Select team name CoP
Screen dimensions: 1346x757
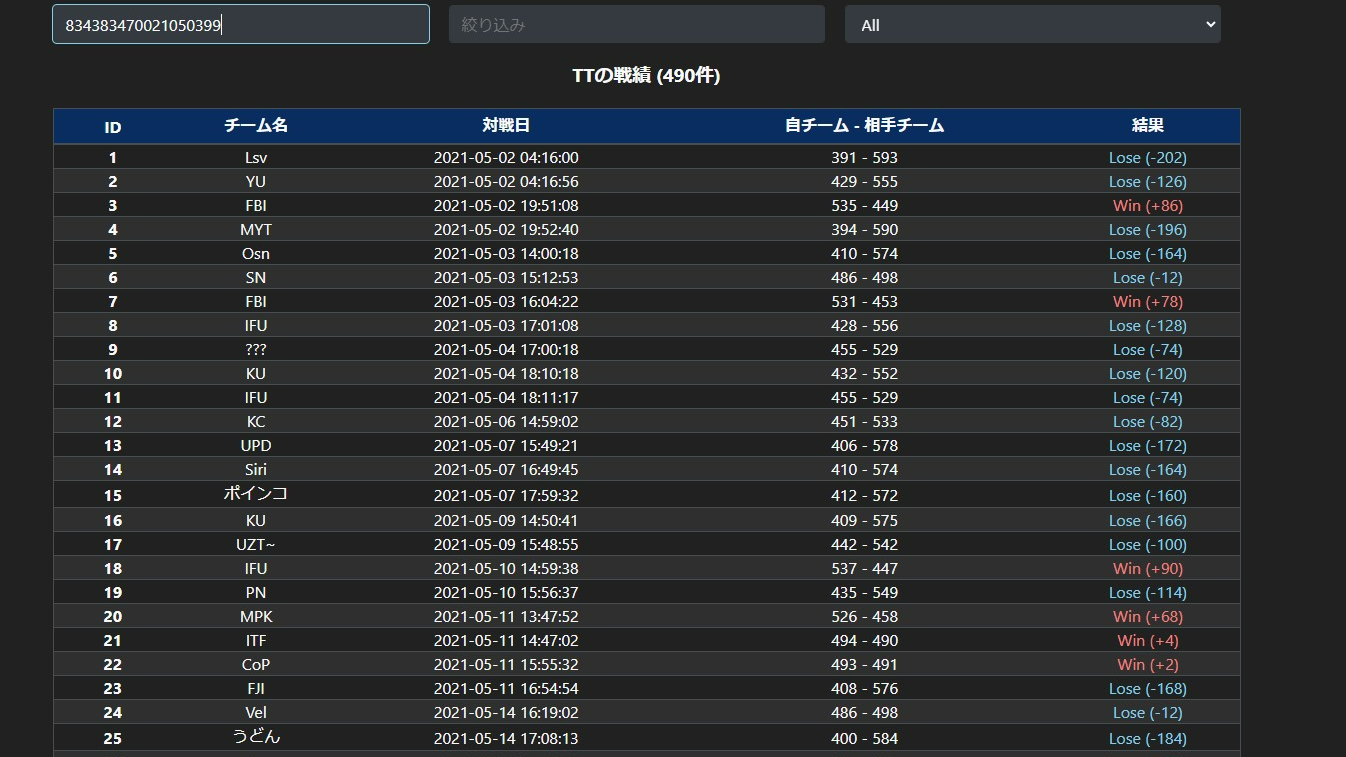click(x=256, y=664)
